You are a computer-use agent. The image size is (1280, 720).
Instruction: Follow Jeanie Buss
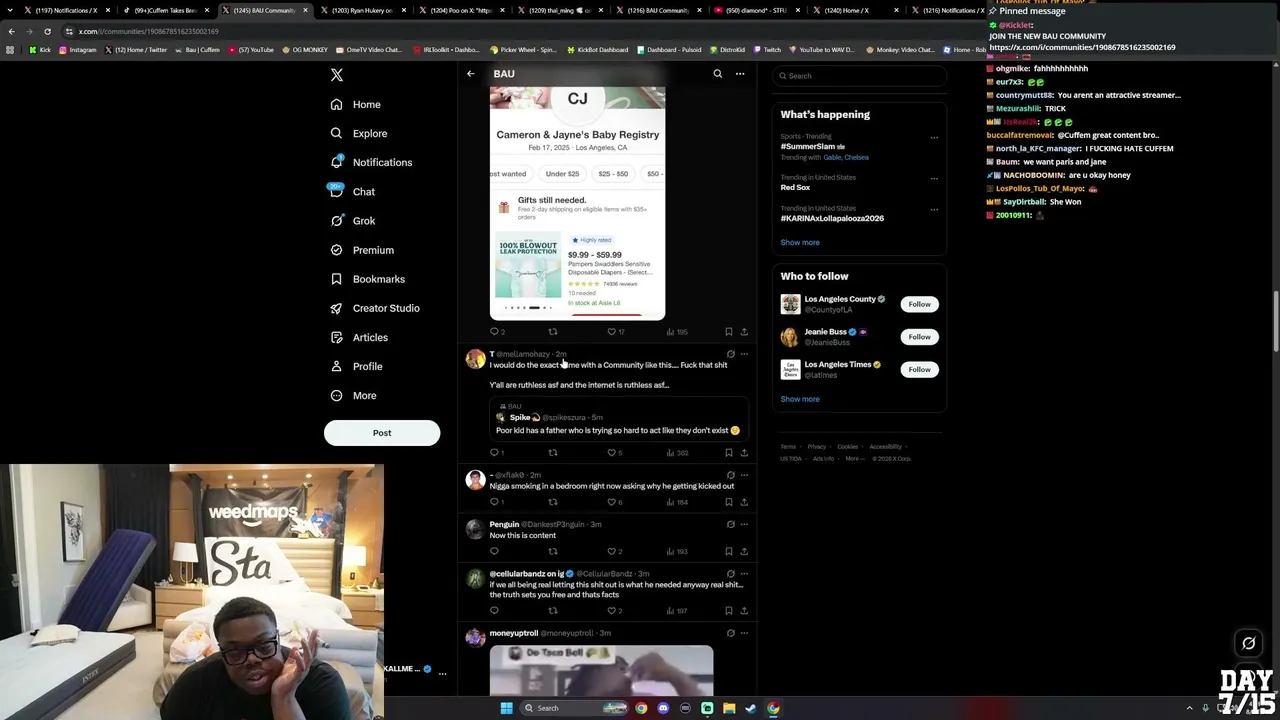tap(919, 337)
